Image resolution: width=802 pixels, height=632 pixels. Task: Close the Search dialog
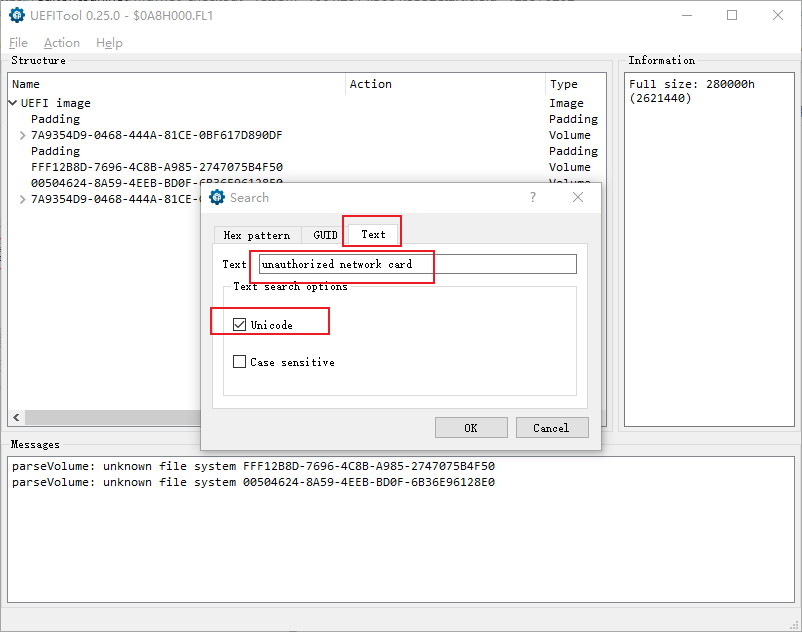(578, 197)
